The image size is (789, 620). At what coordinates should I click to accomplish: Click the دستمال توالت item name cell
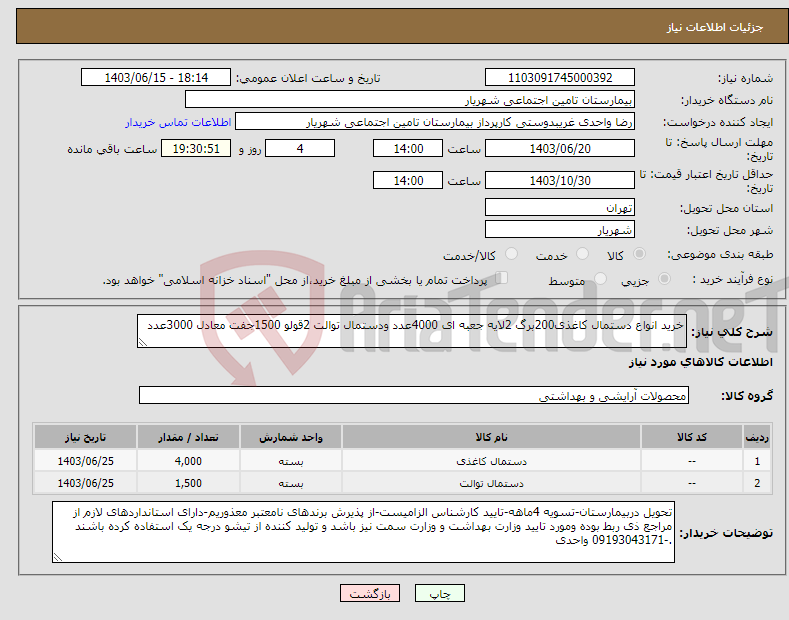[x=491, y=483]
